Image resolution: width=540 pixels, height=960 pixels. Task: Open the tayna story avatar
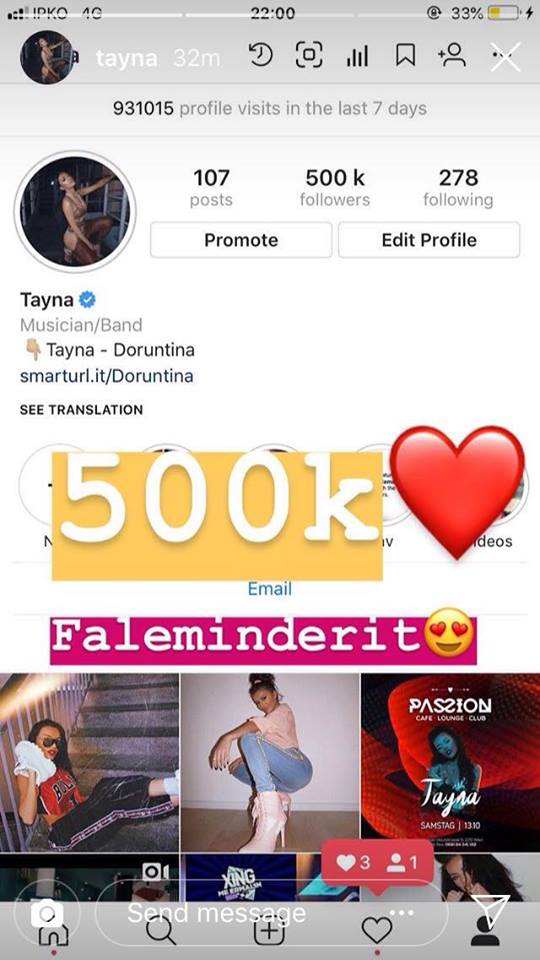(x=48, y=57)
